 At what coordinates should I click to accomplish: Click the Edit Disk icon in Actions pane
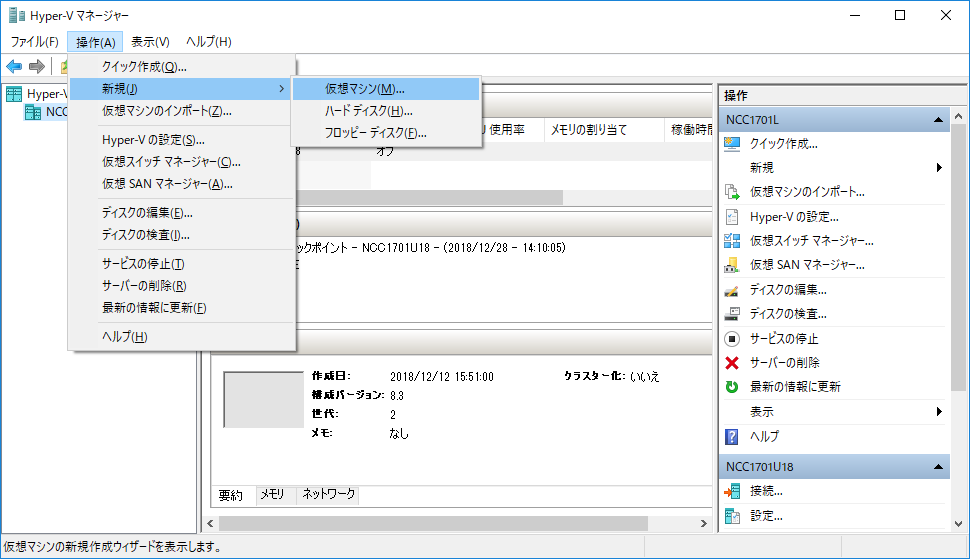[x=732, y=290]
